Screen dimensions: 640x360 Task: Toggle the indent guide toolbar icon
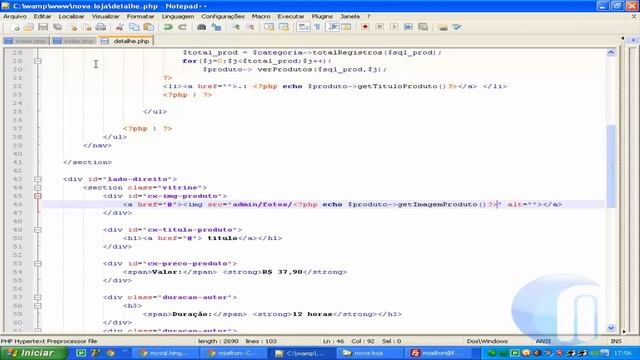tap(333, 27)
